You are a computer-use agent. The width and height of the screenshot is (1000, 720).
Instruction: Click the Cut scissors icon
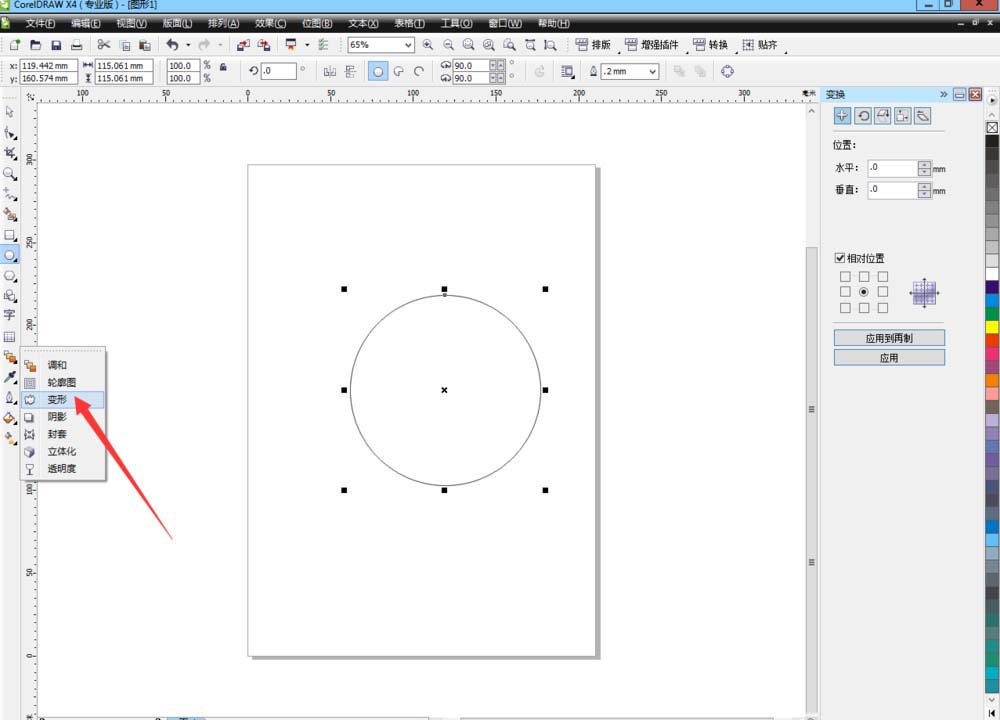pos(103,45)
